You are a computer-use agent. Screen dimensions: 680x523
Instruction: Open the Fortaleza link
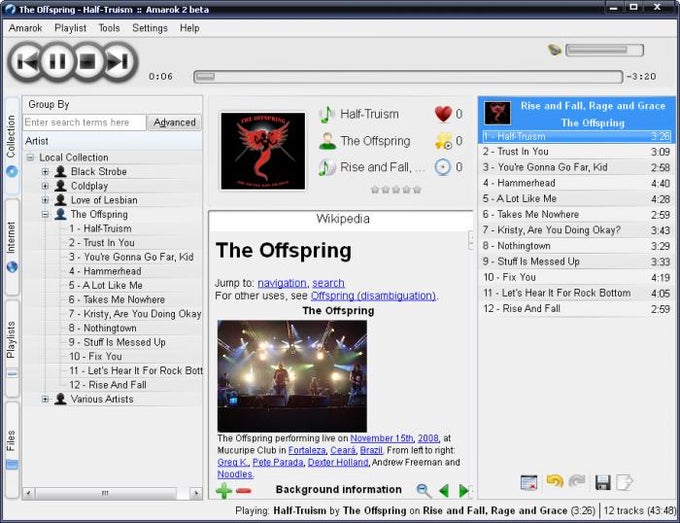[x=307, y=451]
